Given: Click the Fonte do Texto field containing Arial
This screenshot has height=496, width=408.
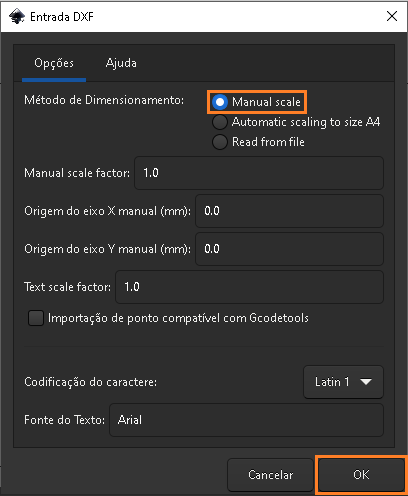Looking at the screenshot, I should 246,420.
